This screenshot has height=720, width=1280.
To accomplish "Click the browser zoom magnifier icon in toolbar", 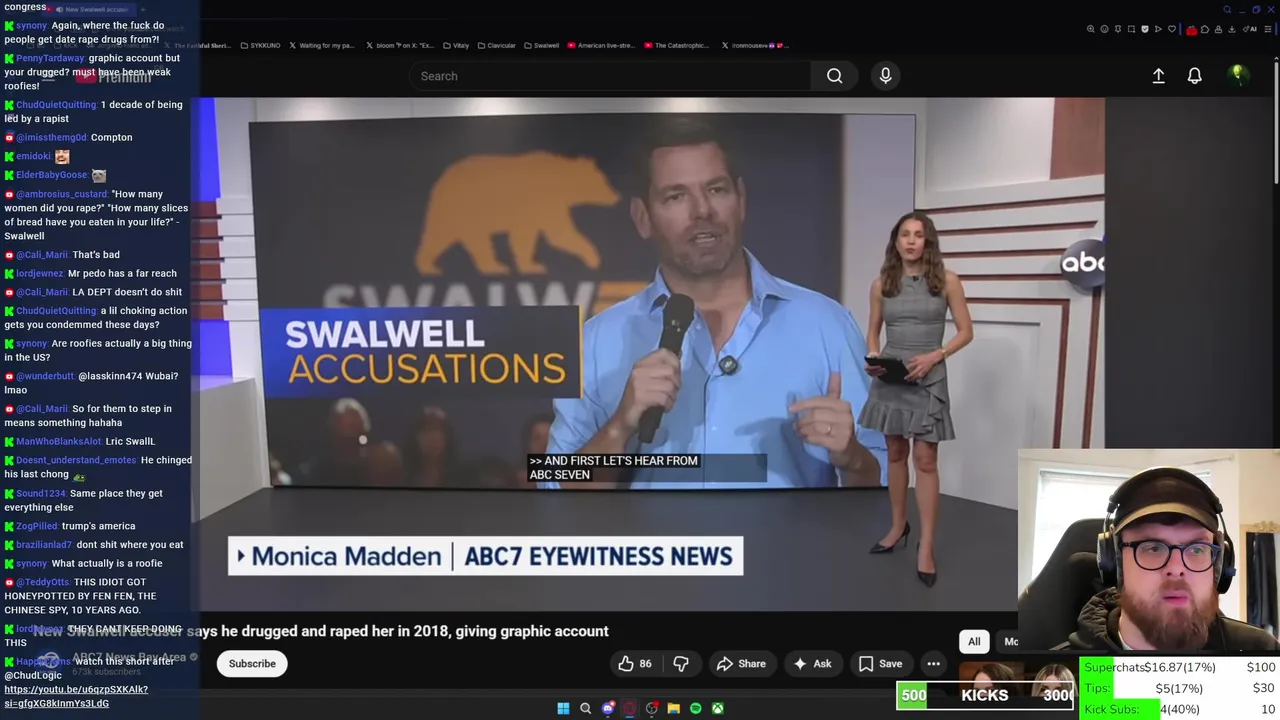I will pyautogui.click(x=1091, y=29).
